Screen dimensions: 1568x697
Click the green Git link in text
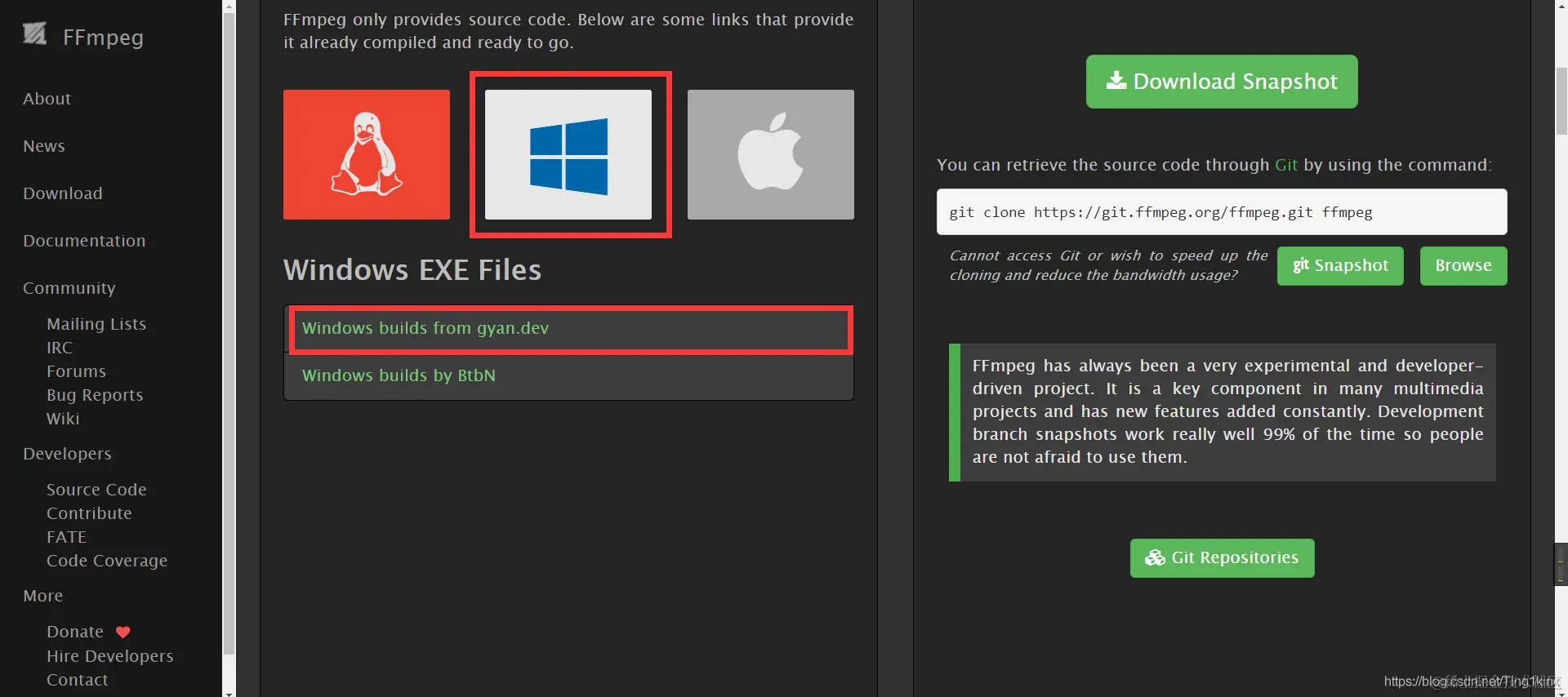1286,165
